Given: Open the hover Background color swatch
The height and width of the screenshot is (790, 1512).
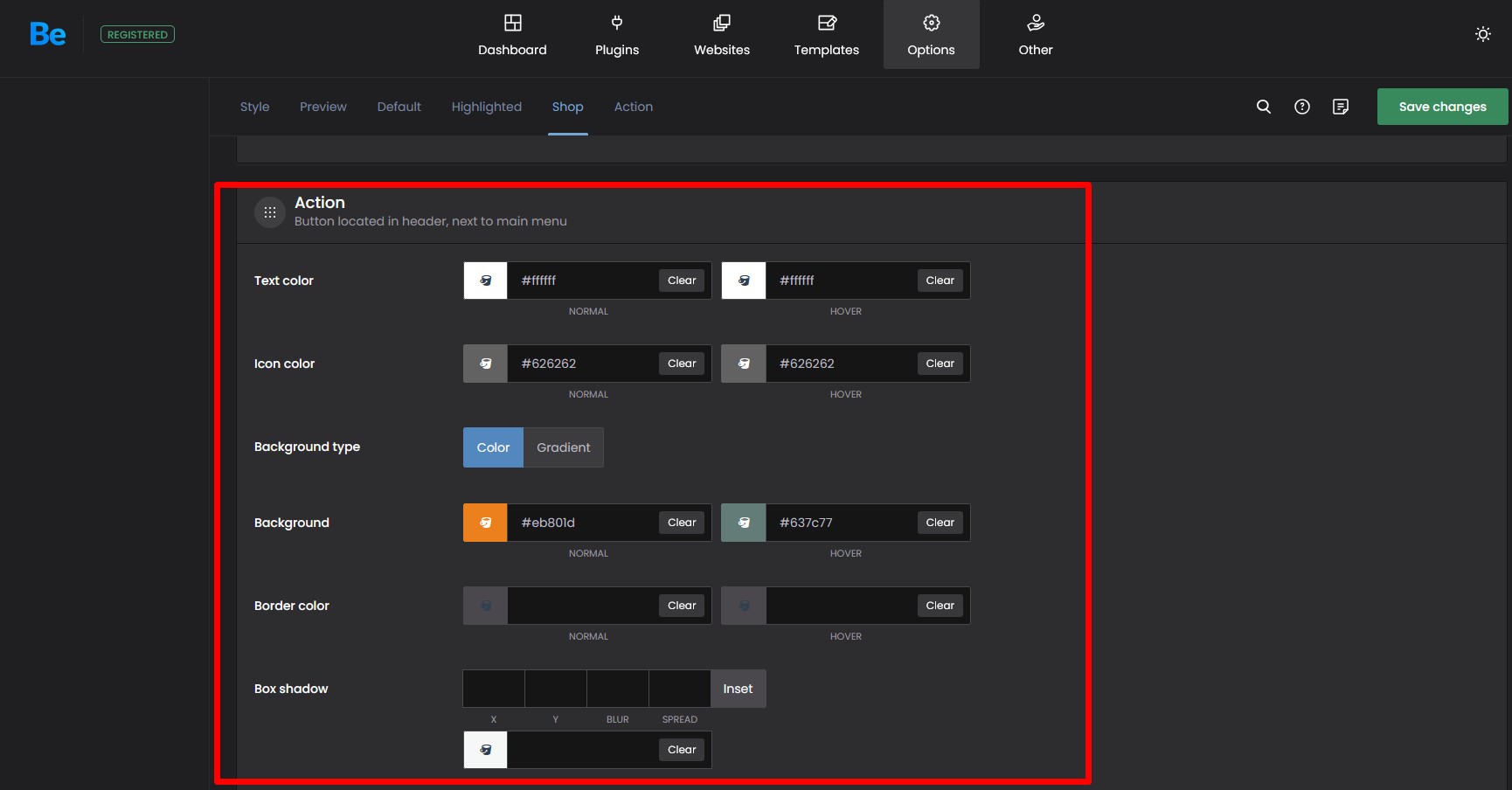Looking at the screenshot, I should 743,523.
